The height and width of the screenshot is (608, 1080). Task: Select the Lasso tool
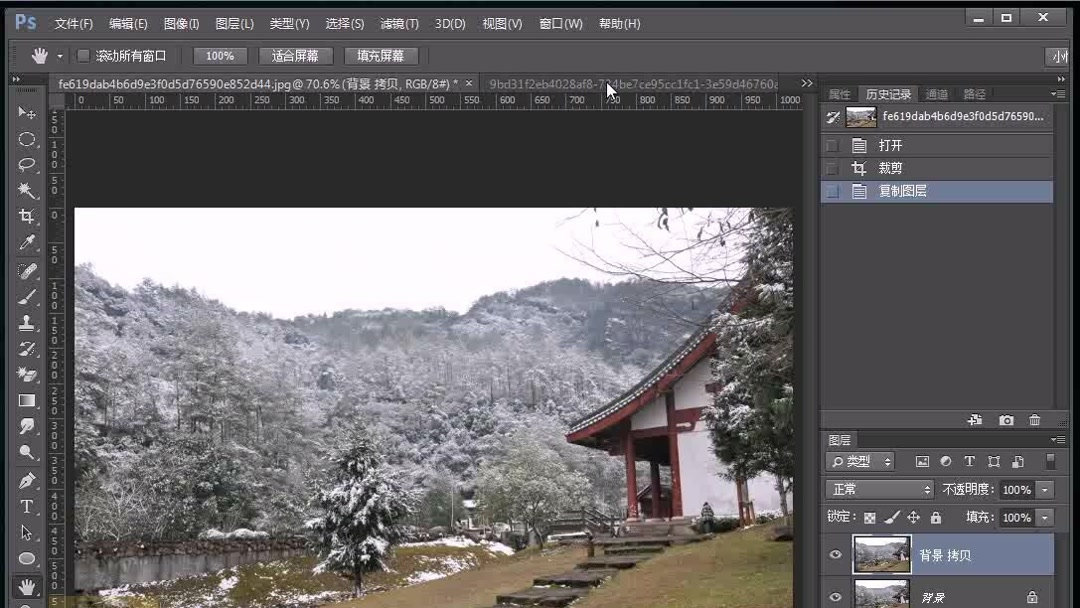pyautogui.click(x=27, y=165)
